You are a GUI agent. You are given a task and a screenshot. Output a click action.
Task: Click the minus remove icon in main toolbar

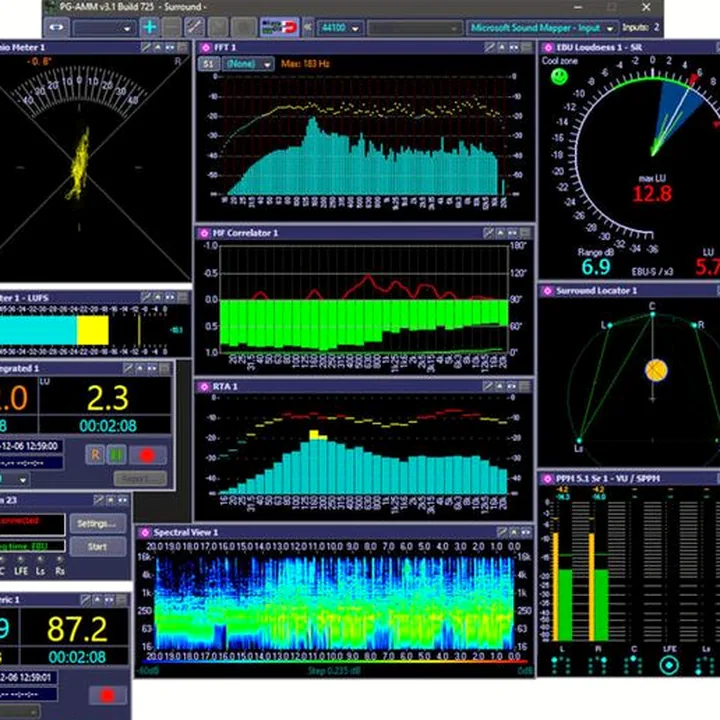tap(172, 28)
